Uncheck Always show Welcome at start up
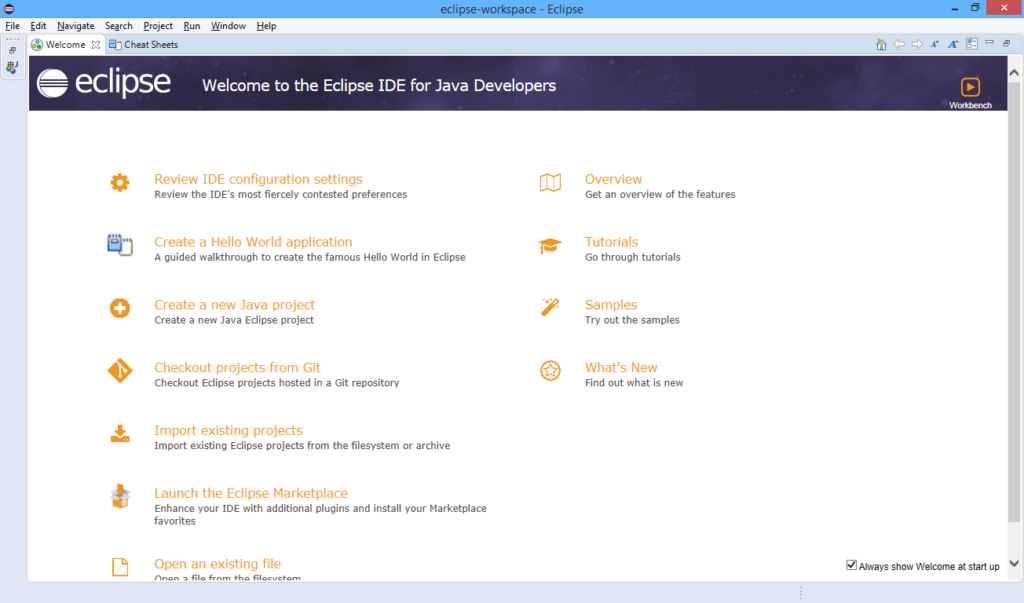This screenshot has height=603, width=1024. [851, 565]
